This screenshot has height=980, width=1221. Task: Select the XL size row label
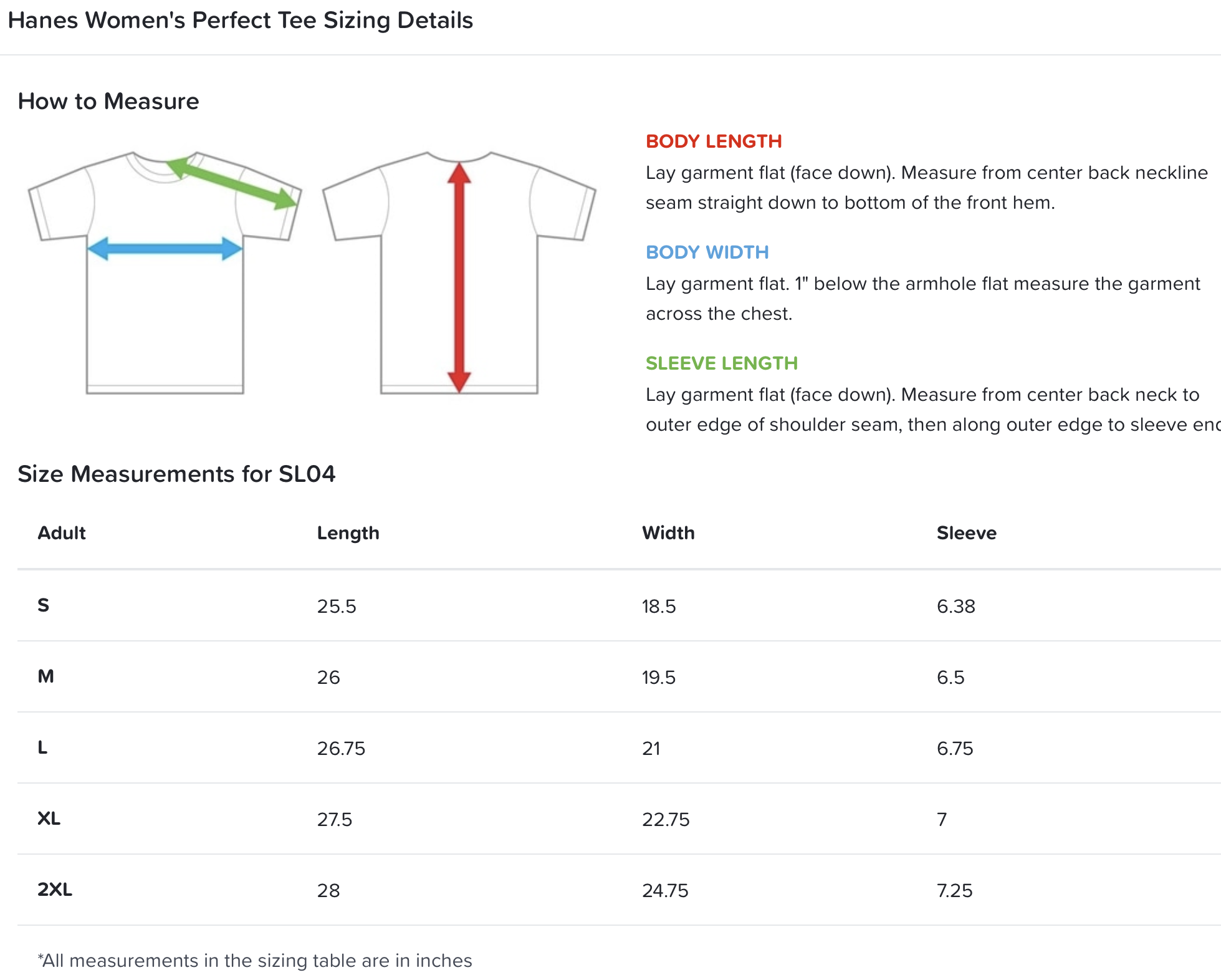tap(49, 819)
